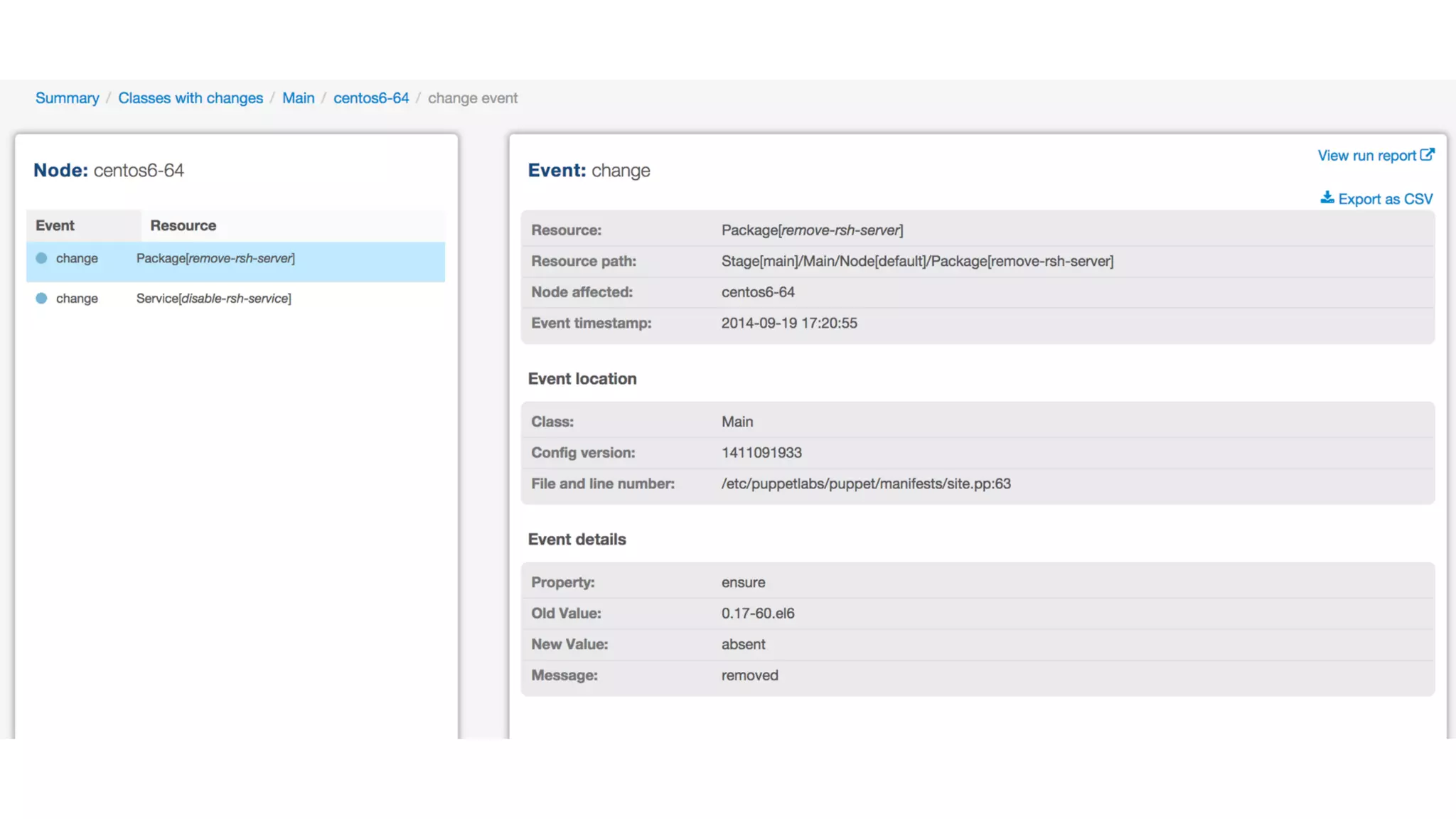Click the download icon next to Export as CSV
This screenshot has height=819, width=1456.
[1327, 198]
